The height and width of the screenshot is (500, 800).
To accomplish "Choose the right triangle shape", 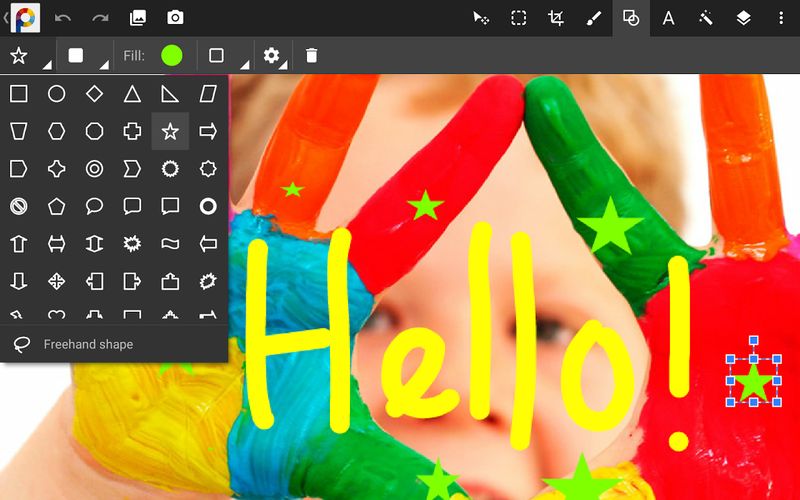I will tap(170, 94).
